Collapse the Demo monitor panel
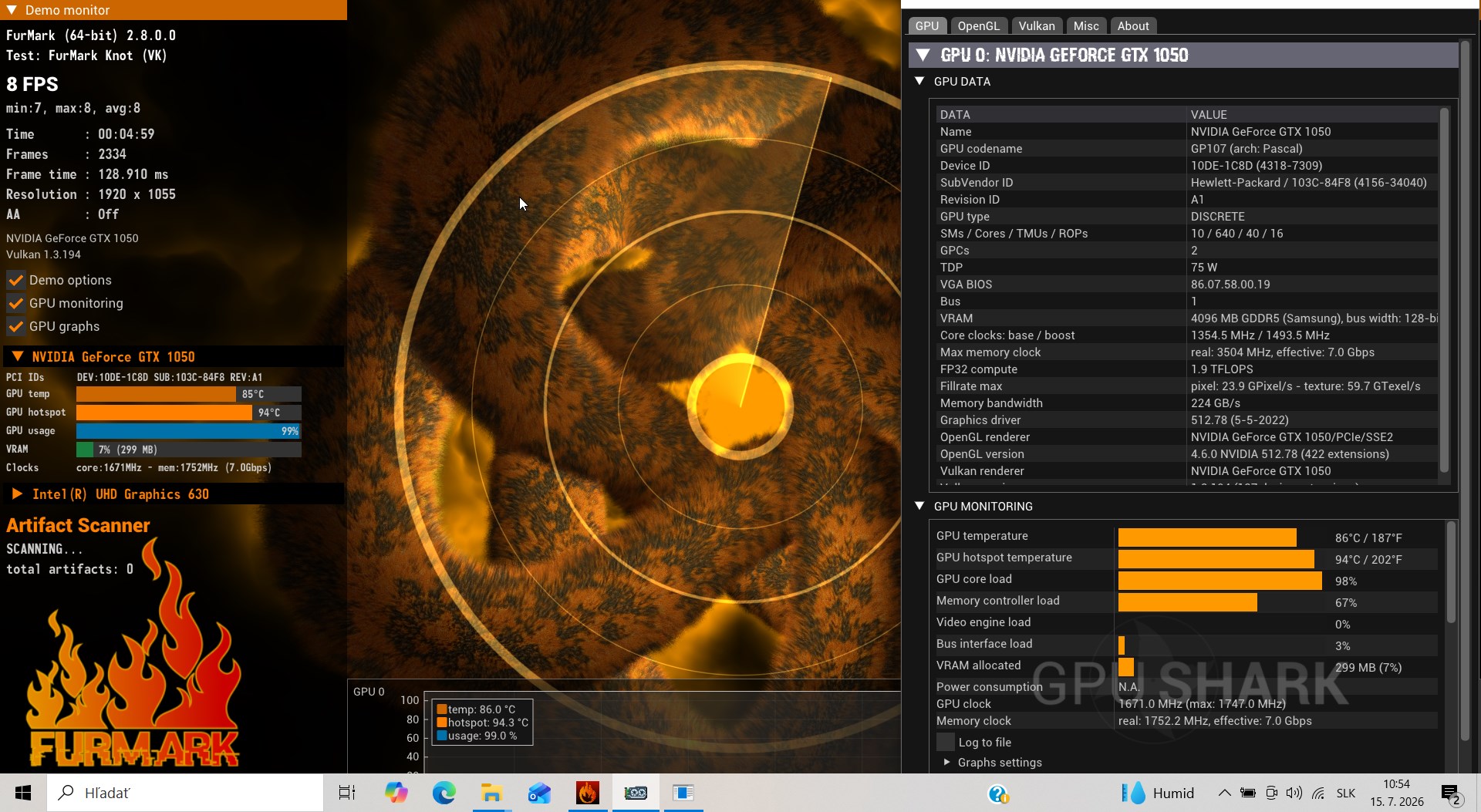 (x=12, y=10)
